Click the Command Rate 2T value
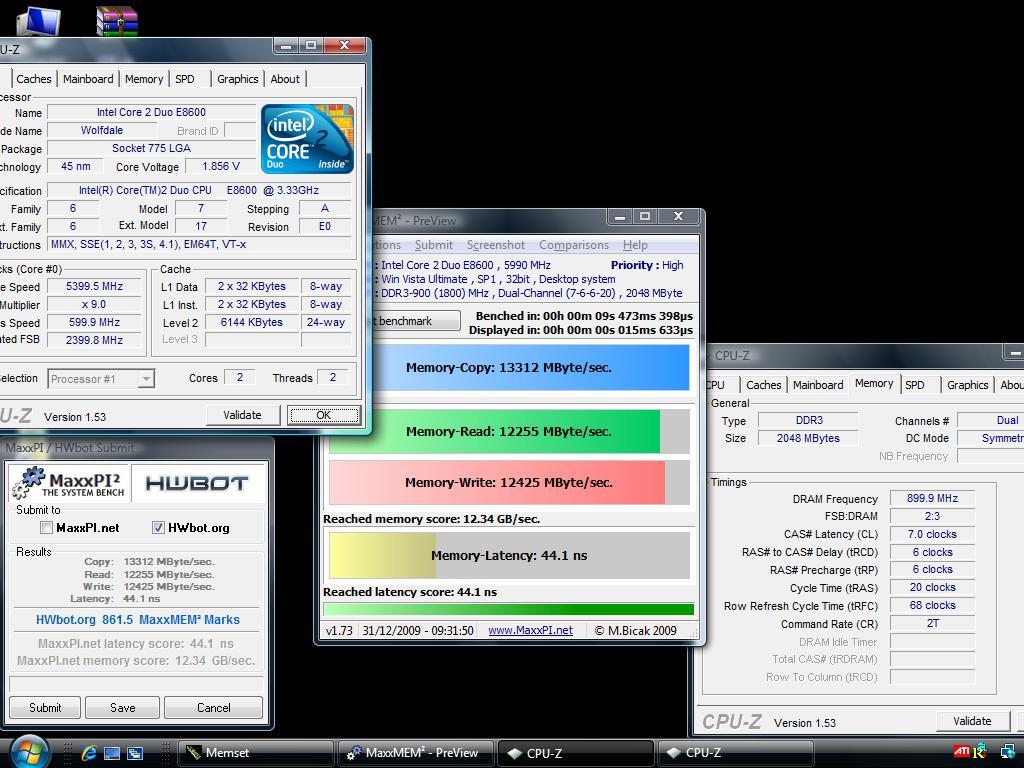1024x768 pixels. click(x=932, y=623)
